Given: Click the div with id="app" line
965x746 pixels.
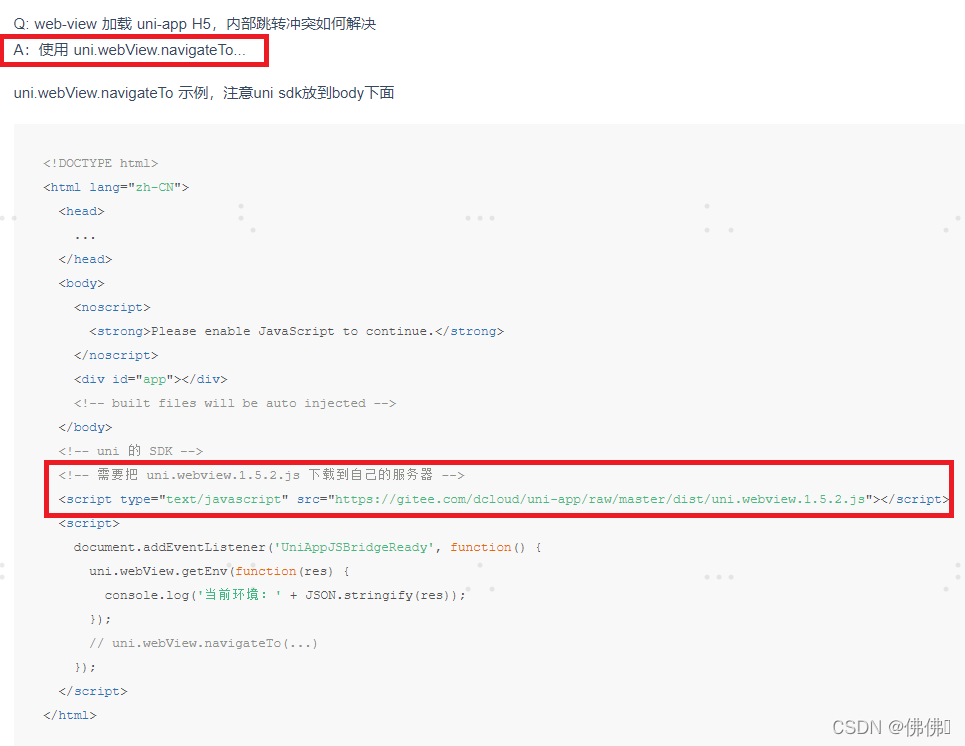Looking at the screenshot, I should [x=150, y=379].
